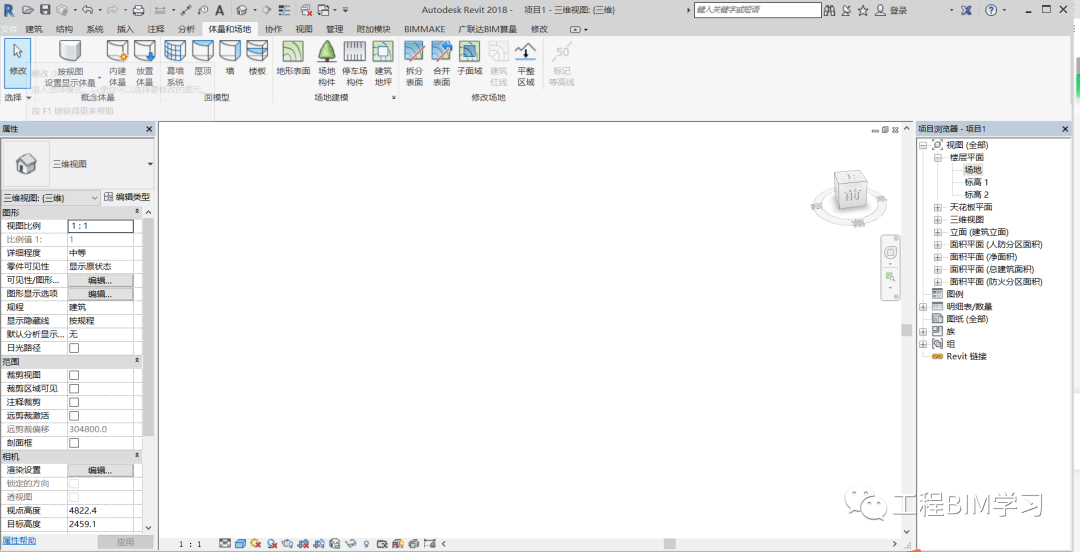The image size is (1080, 552).
Task: Click 编辑 button for 图形显示选项
Action: pyautogui.click(x=100, y=294)
